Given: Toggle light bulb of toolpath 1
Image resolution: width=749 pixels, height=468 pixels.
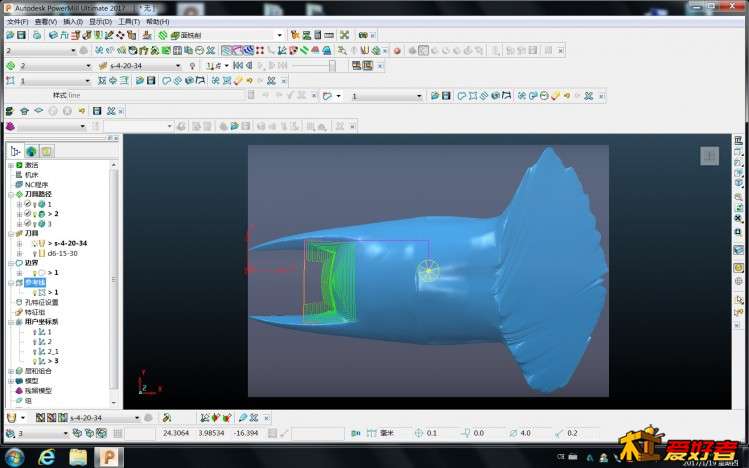Looking at the screenshot, I should pos(35,204).
